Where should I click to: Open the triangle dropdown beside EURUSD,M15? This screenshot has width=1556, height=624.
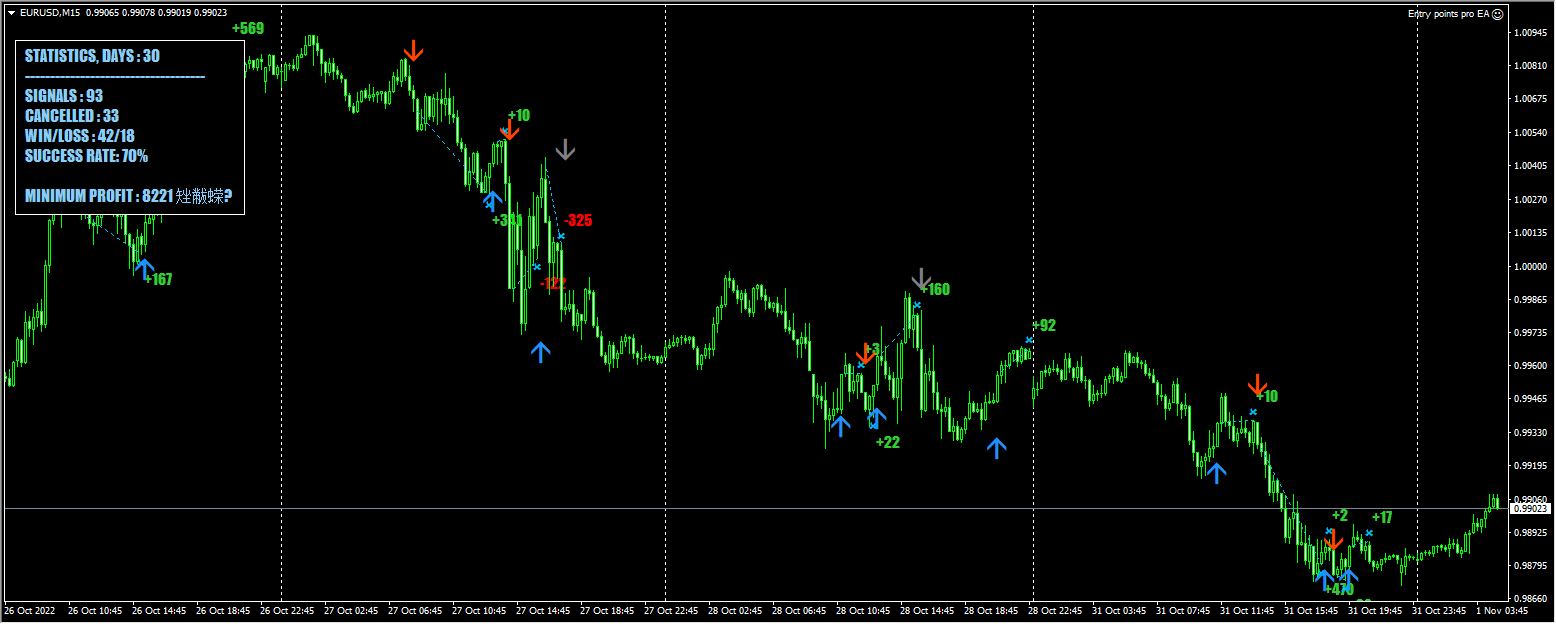point(11,12)
